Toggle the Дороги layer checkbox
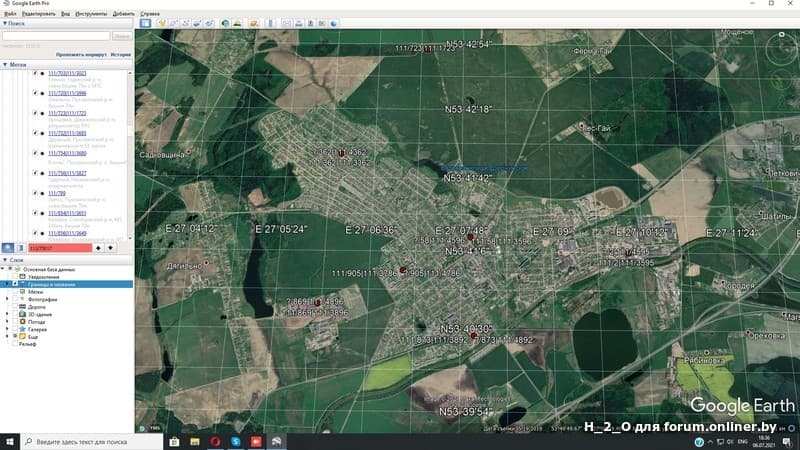This screenshot has width=800, height=450. (16, 306)
